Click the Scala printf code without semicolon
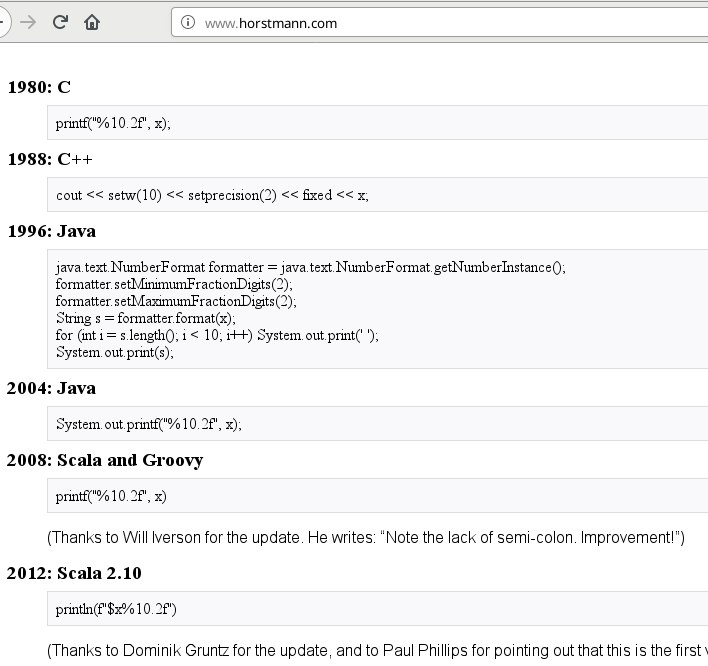The height and width of the screenshot is (666, 708). pyautogui.click(x=111, y=496)
